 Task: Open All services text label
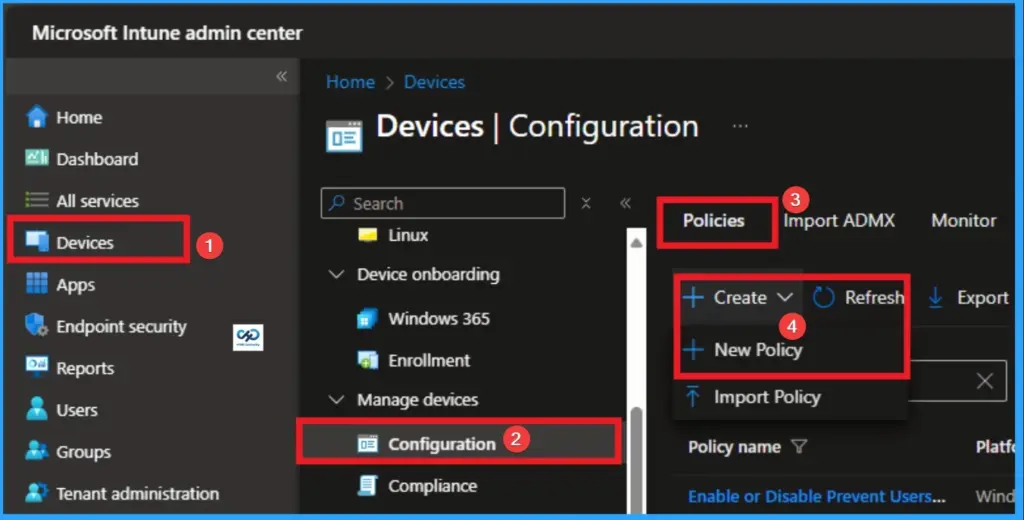click(98, 201)
